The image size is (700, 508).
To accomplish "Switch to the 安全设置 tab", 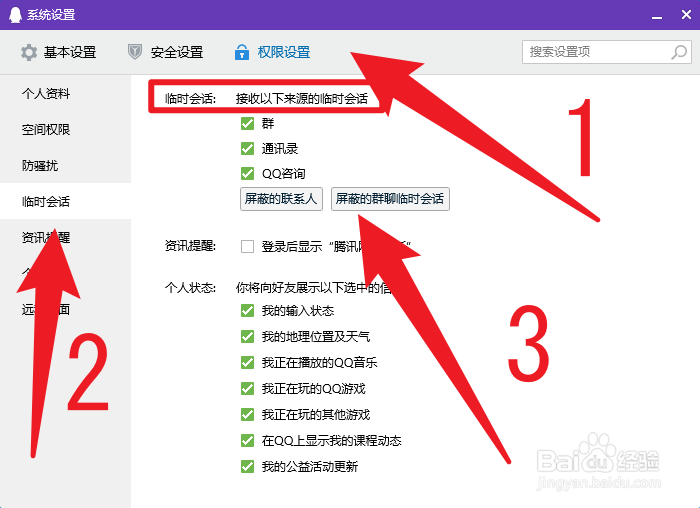I will pyautogui.click(x=165, y=52).
